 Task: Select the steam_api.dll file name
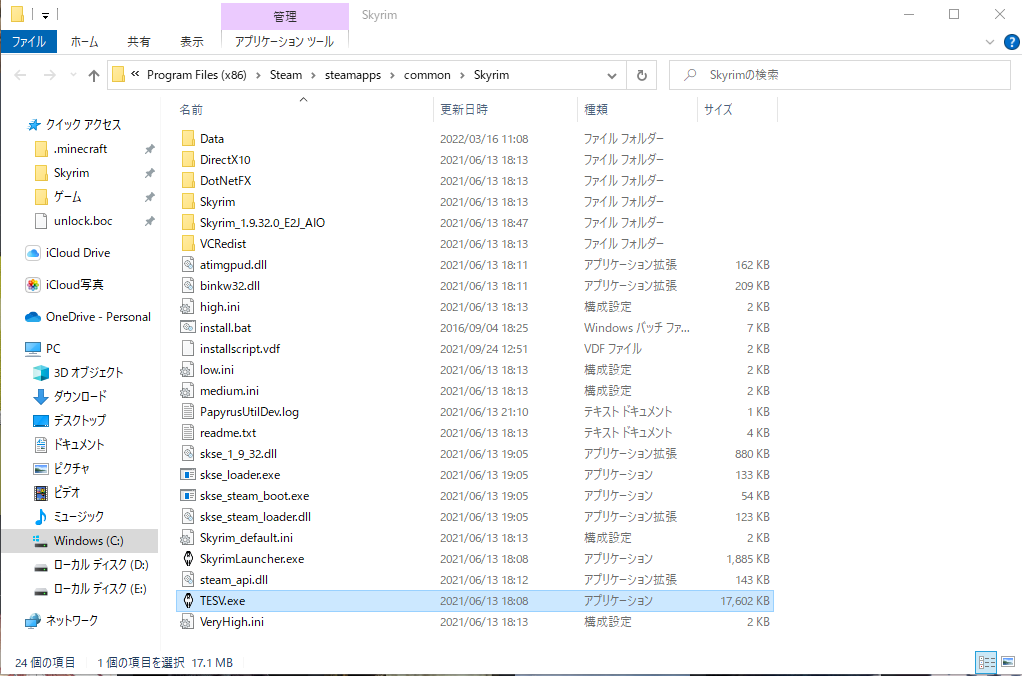pyautogui.click(x=233, y=580)
